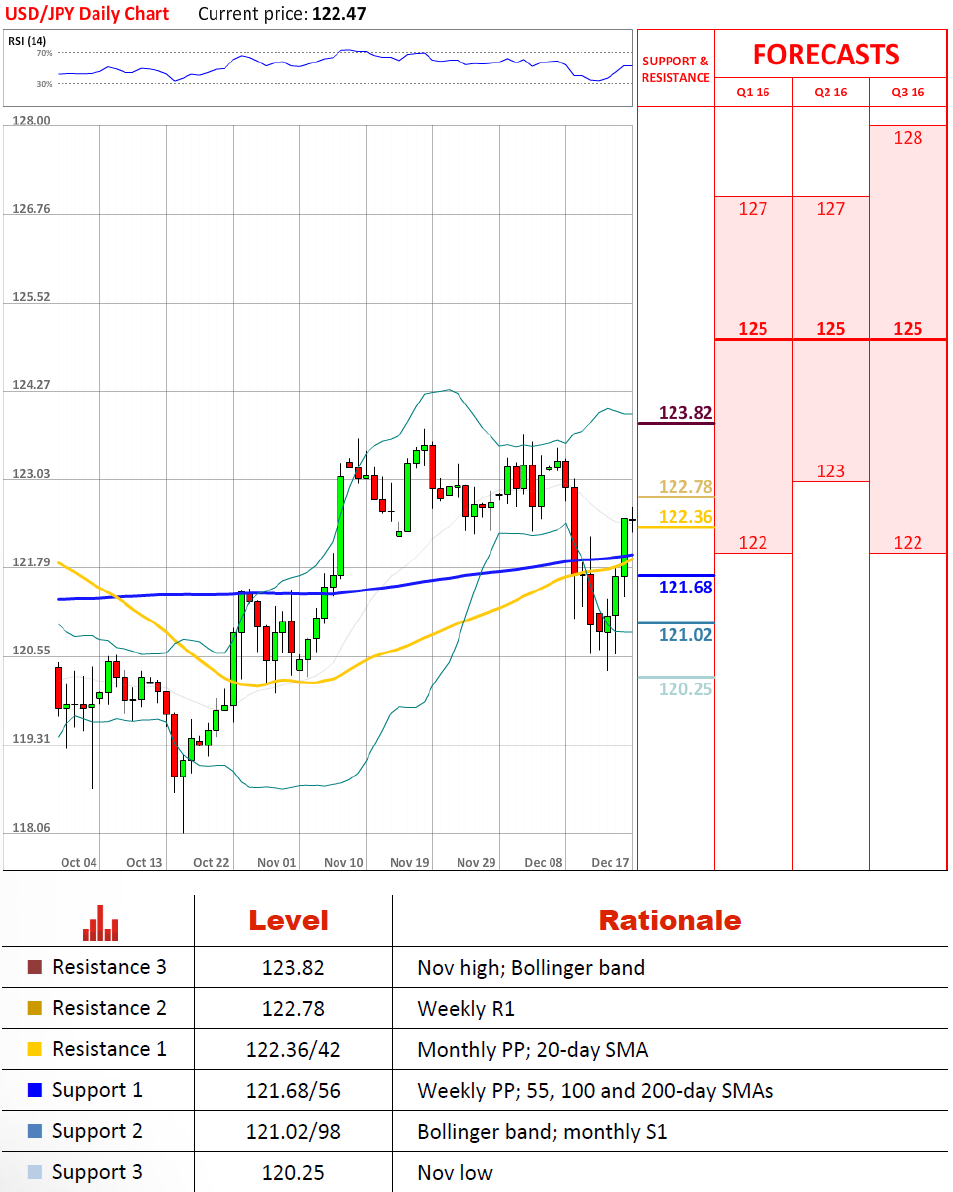Click the Dec 08 date axis label
Viewport: 953px width, 1192px height.
543,863
